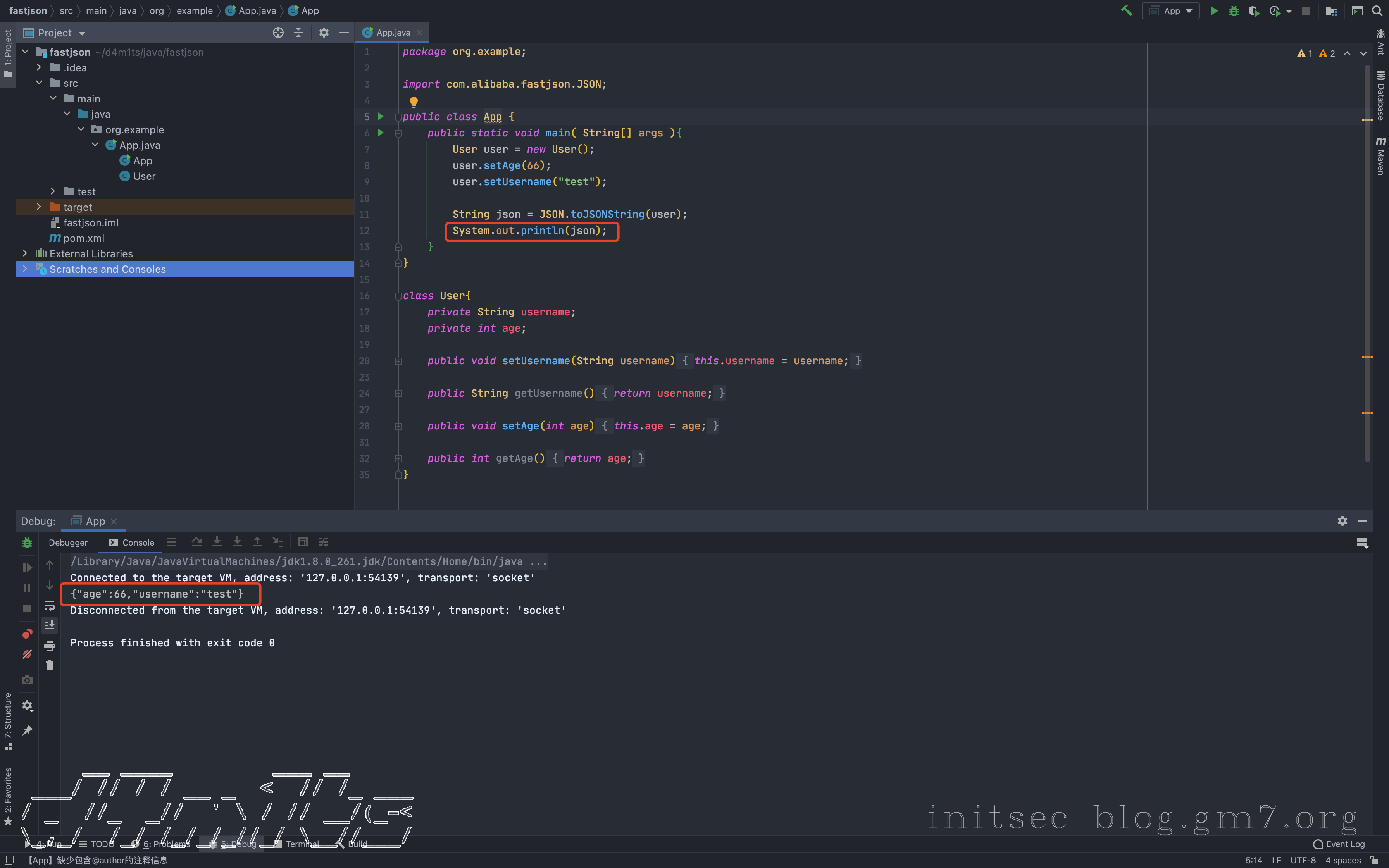Toggle the Pin Tab pushpin icon
Viewport: 1389px width, 868px height.
pyautogui.click(x=27, y=731)
